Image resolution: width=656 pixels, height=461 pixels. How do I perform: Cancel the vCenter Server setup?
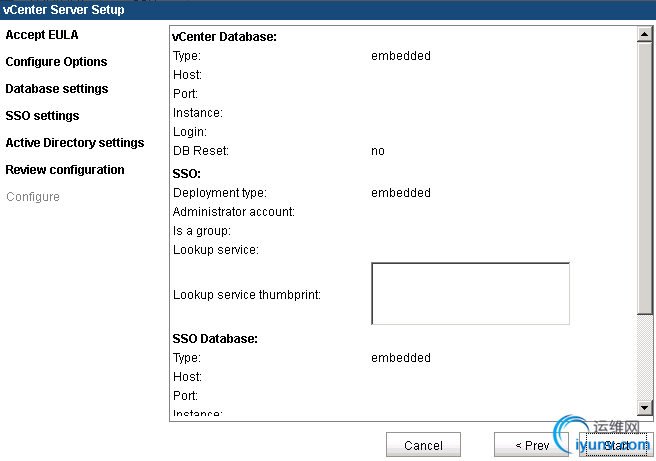click(423, 445)
